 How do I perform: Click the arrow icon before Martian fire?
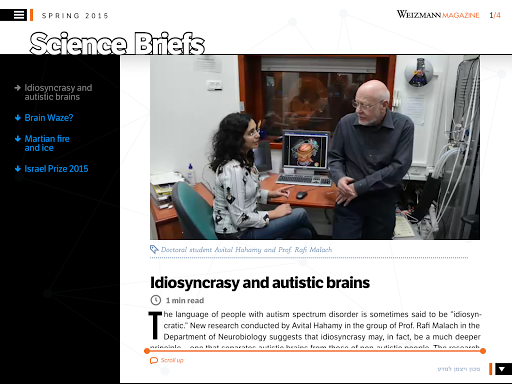(x=18, y=139)
